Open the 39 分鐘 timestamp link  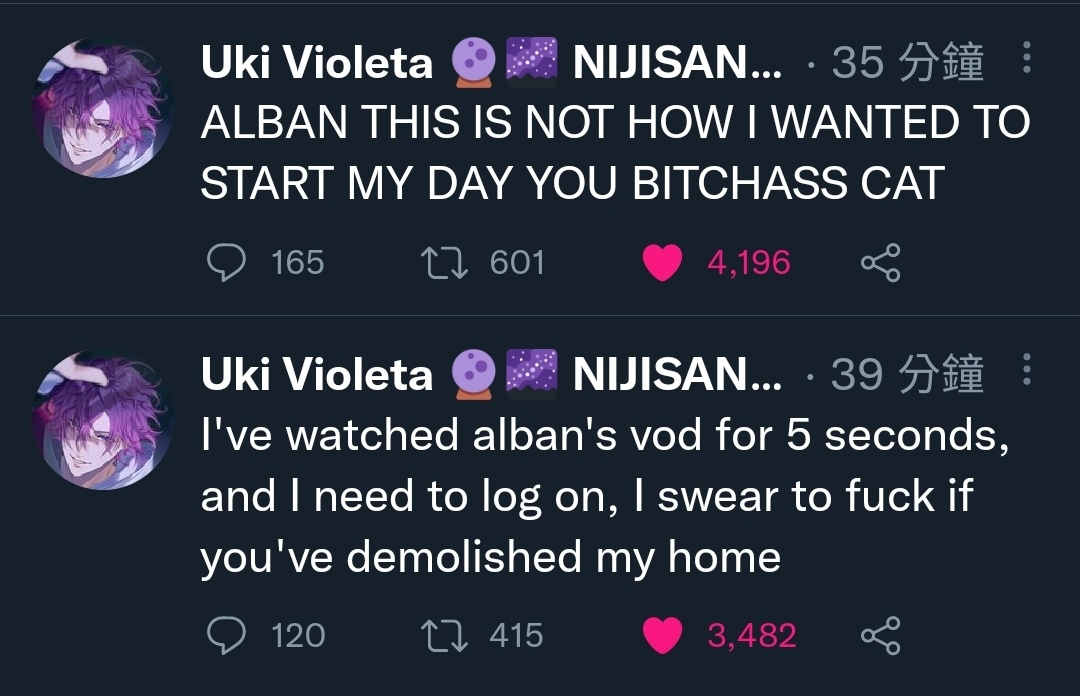point(908,374)
